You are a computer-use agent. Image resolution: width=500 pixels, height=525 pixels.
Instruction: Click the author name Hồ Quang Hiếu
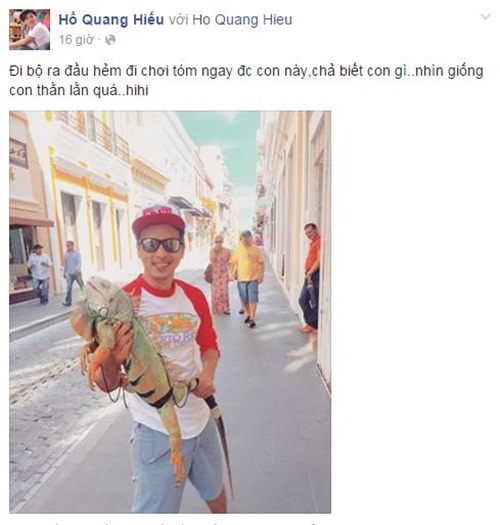111,20
